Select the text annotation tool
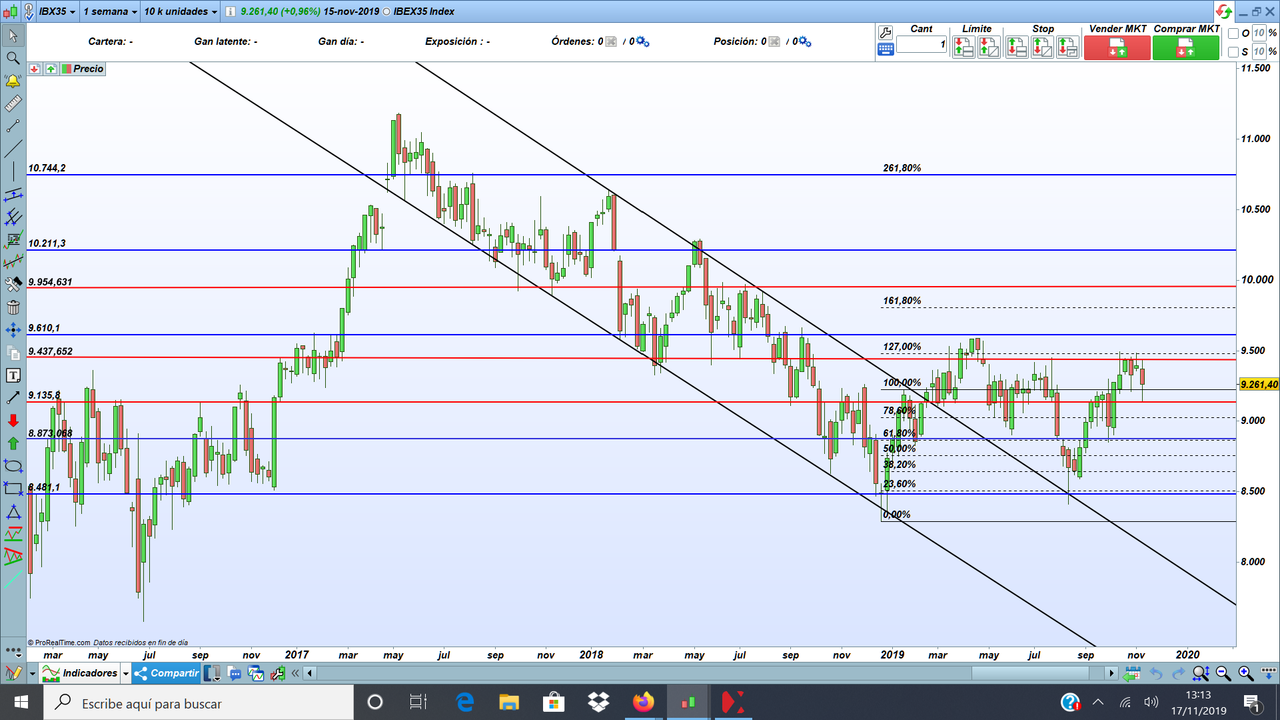 [x=13, y=375]
